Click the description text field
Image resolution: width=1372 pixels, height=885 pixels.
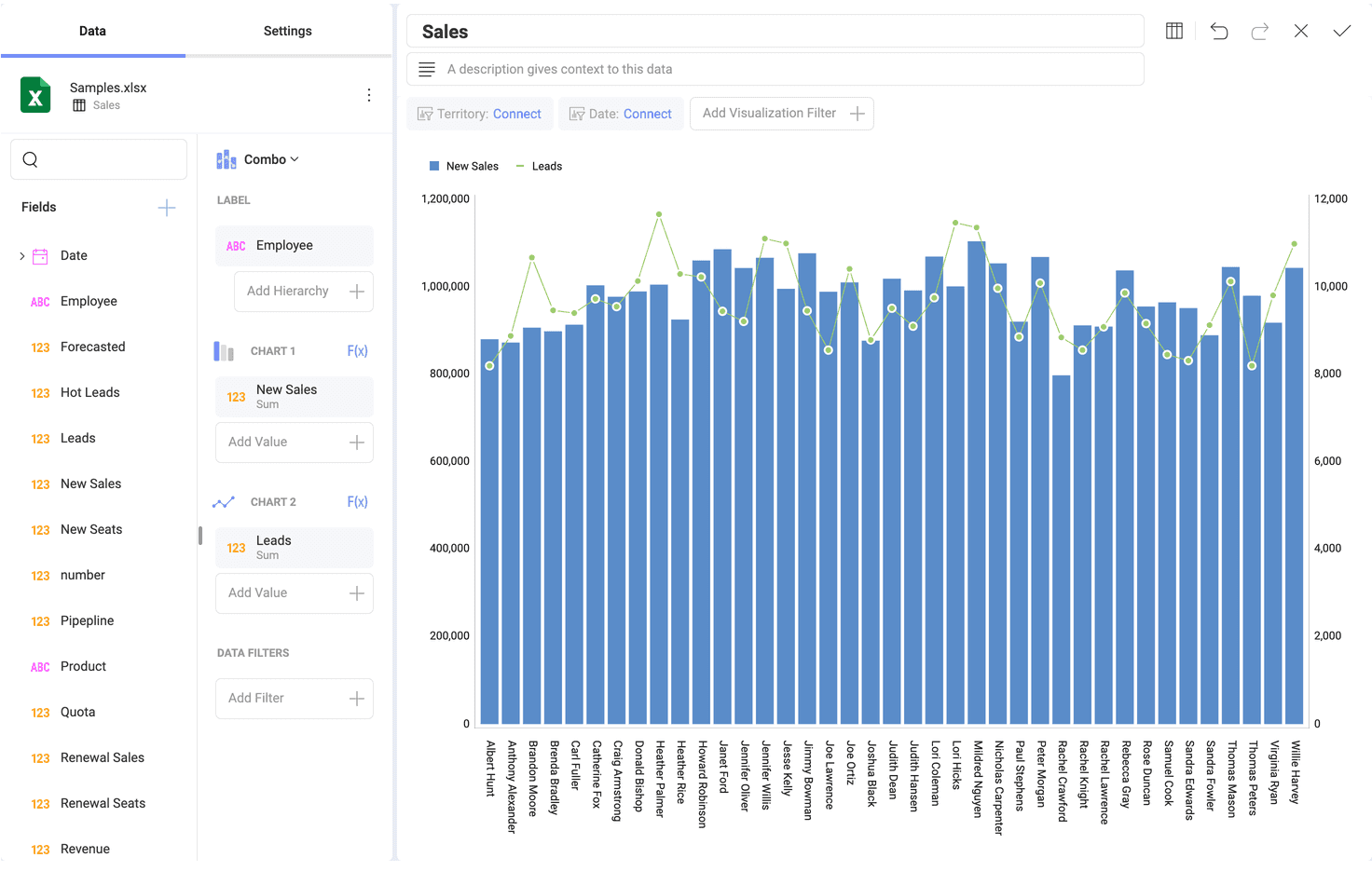775,69
